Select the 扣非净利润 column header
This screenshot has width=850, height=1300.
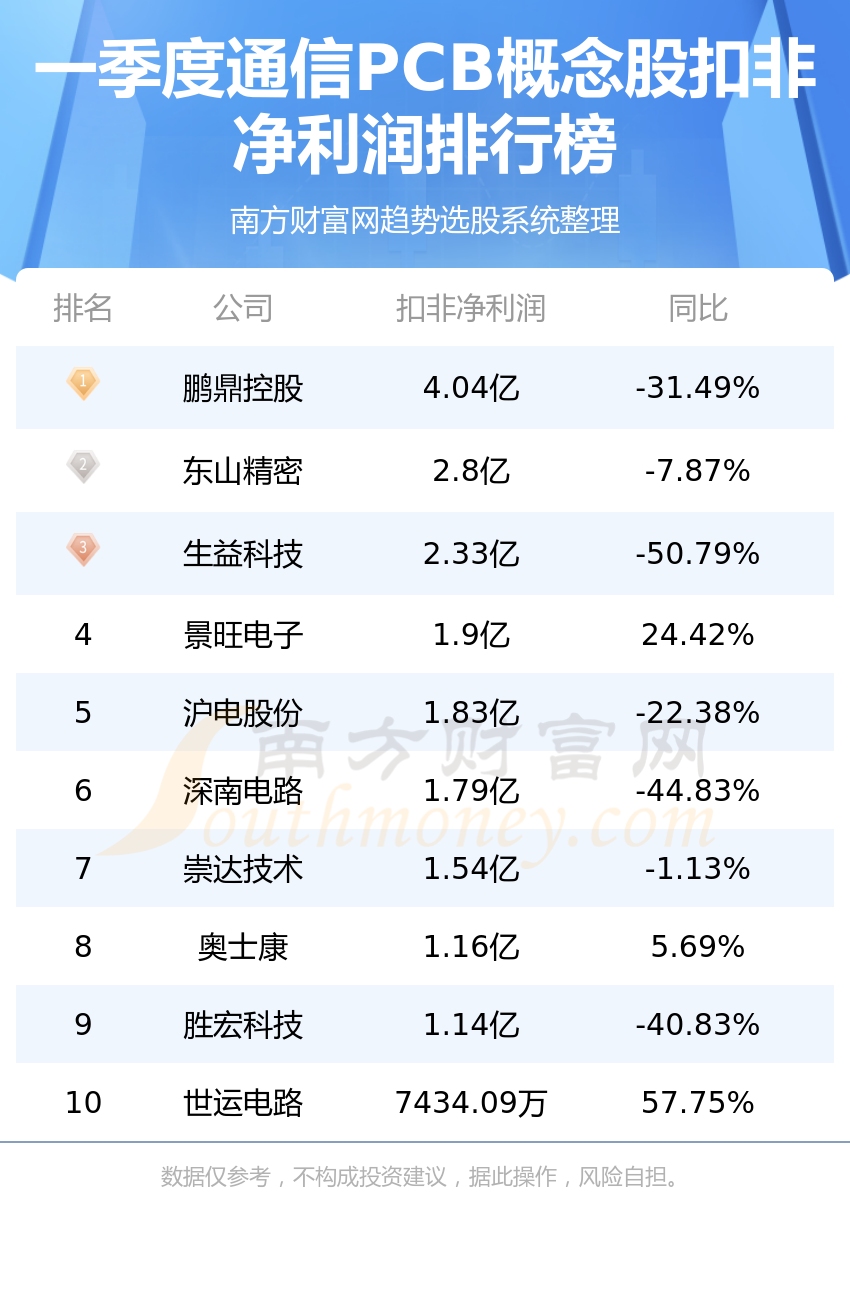[471, 308]
